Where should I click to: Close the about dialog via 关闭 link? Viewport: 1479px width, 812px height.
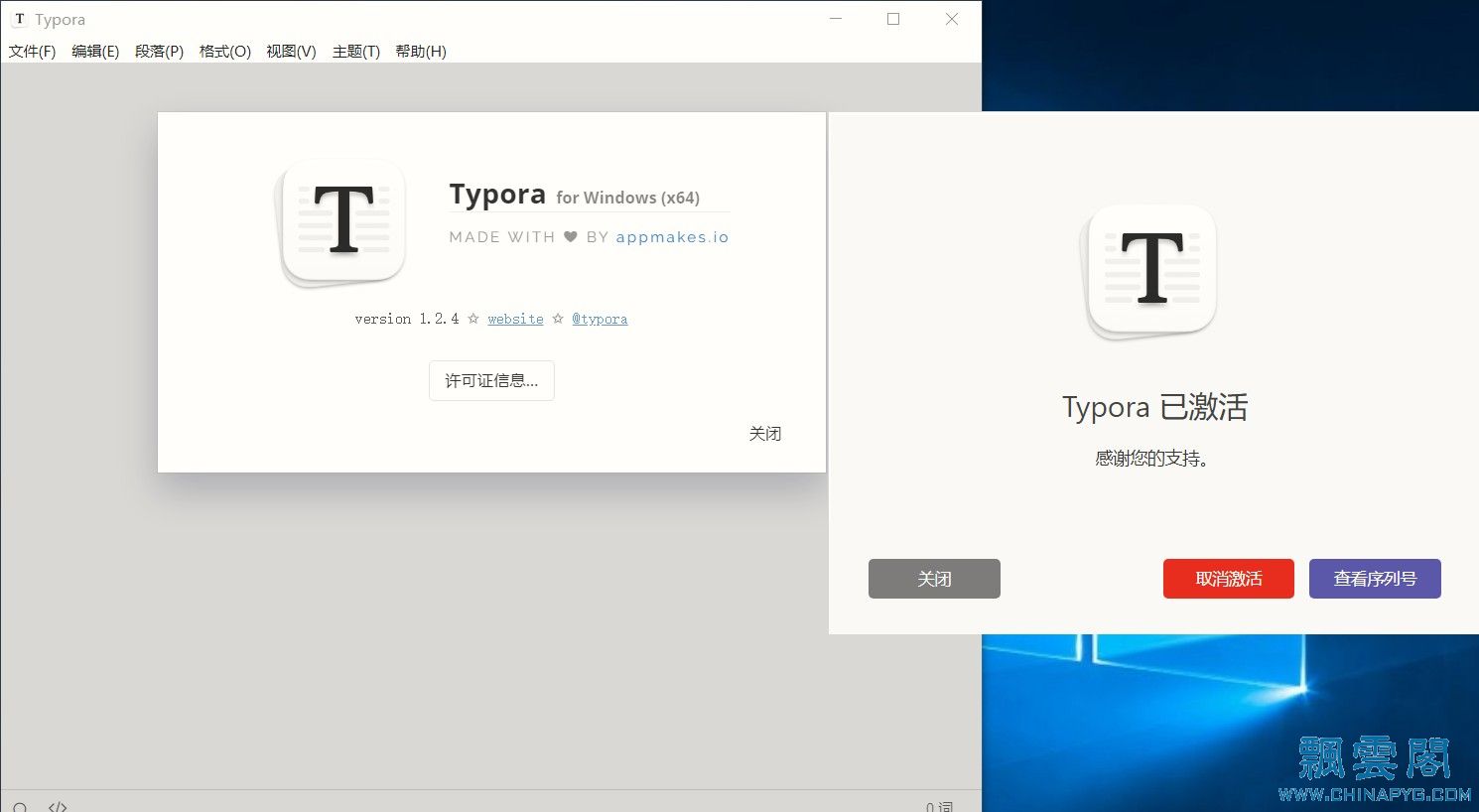[x=765, y=434]
